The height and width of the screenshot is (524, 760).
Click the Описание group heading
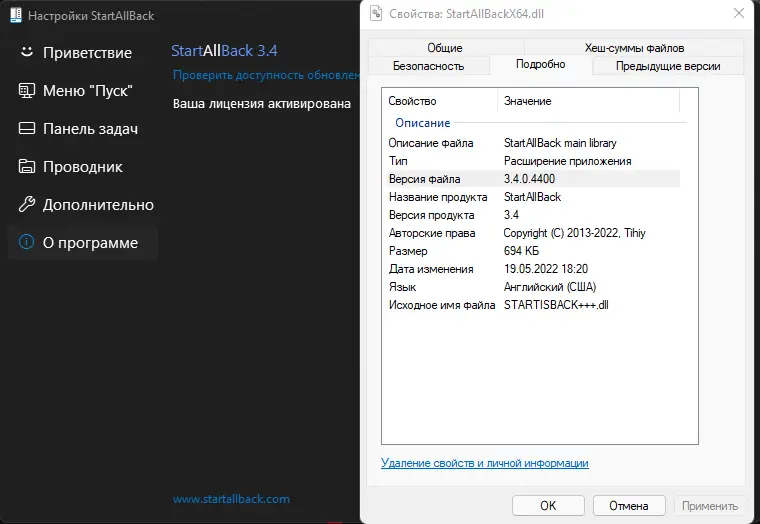(x=423, y=123)
